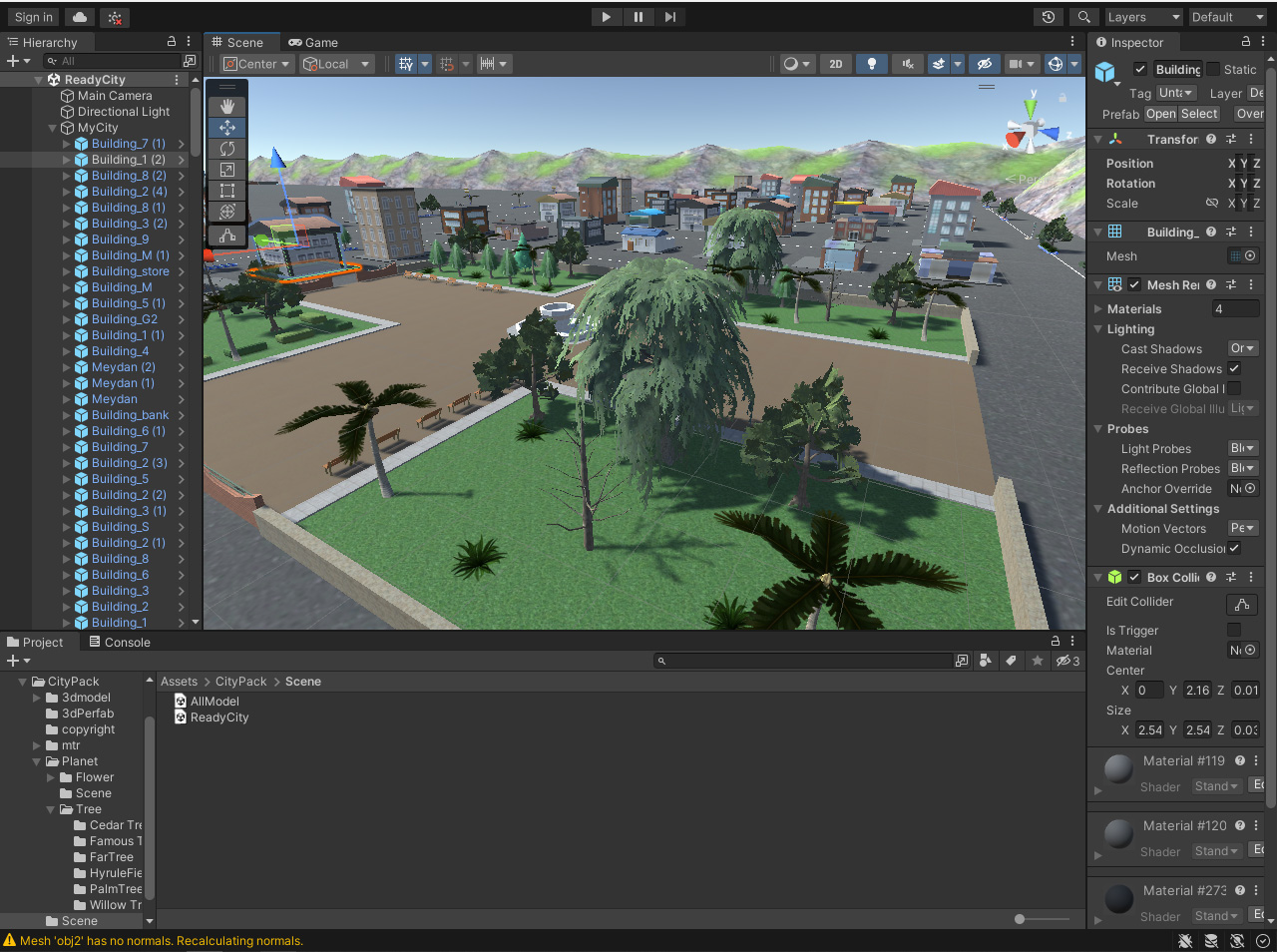Select Main Camera in Hierarchy
This screenshot has width=1277, height=952.
pyautogui.click(x=115, y=96)
